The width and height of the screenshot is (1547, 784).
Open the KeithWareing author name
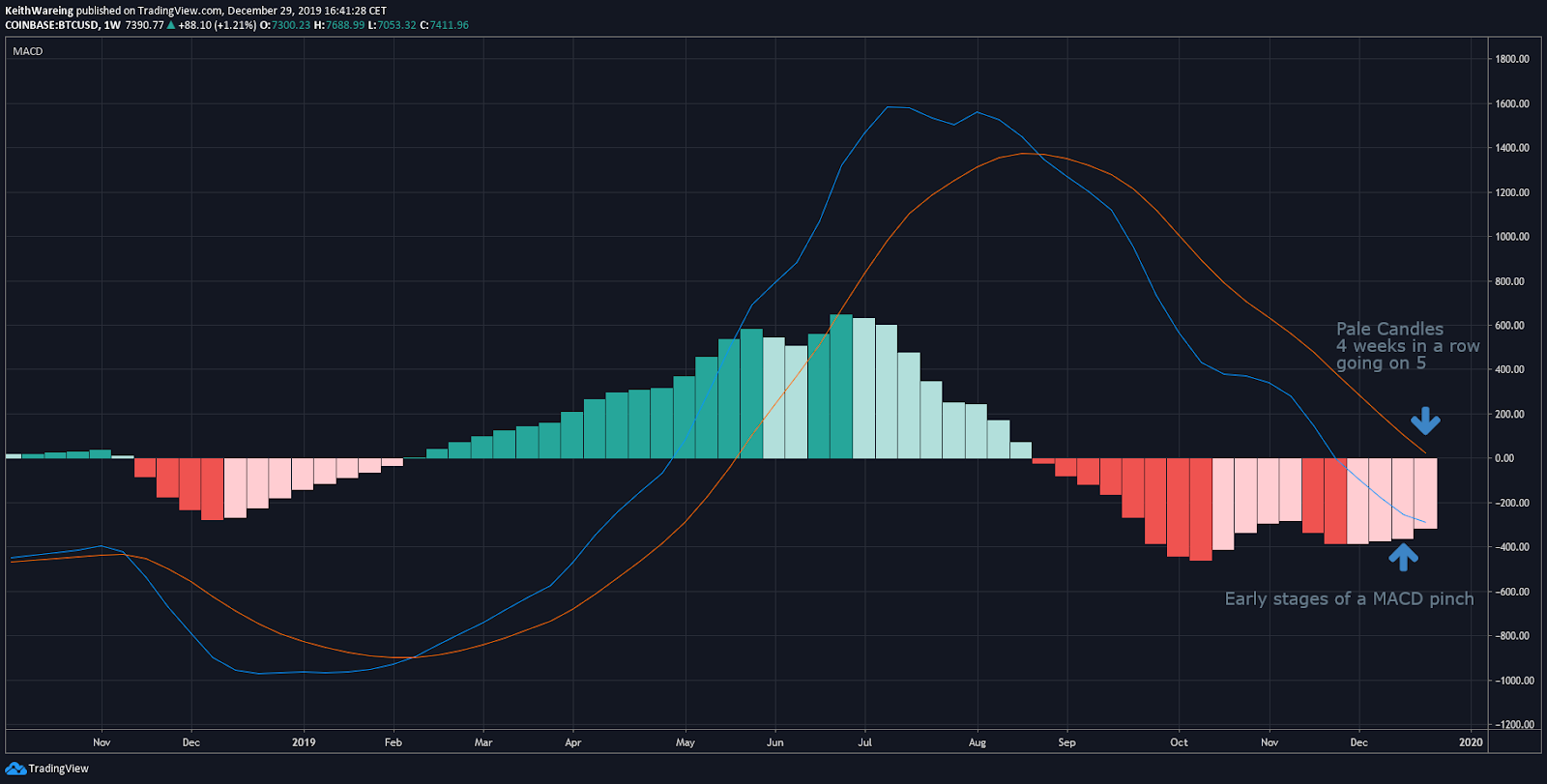pos(39,11)
